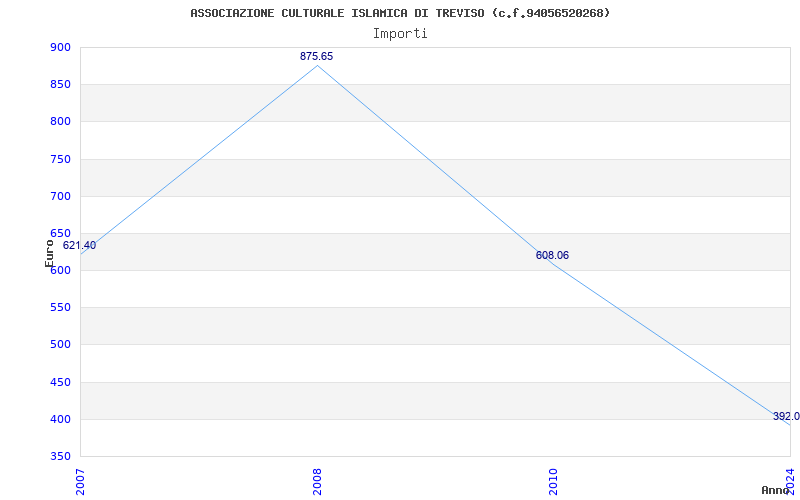Click the 'Anno' x-axis title
800x500 pixels.
click(x=775, y=490)
